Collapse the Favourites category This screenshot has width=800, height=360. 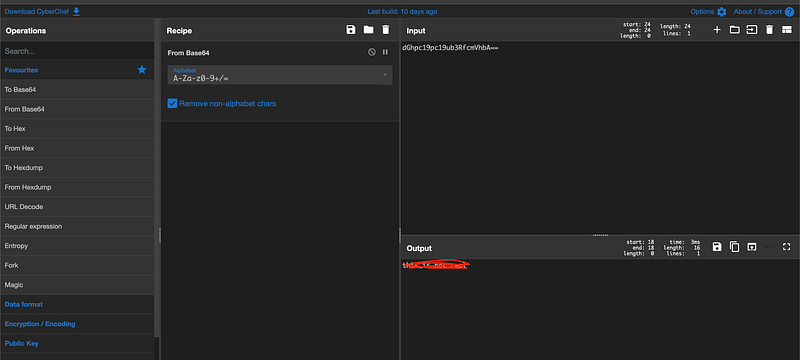77,70
